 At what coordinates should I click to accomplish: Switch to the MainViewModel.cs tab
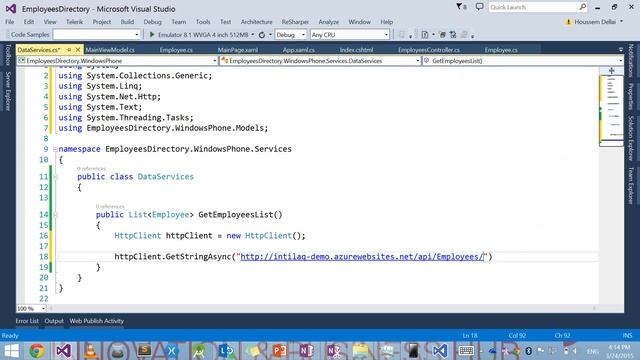[x=110, y=50]
